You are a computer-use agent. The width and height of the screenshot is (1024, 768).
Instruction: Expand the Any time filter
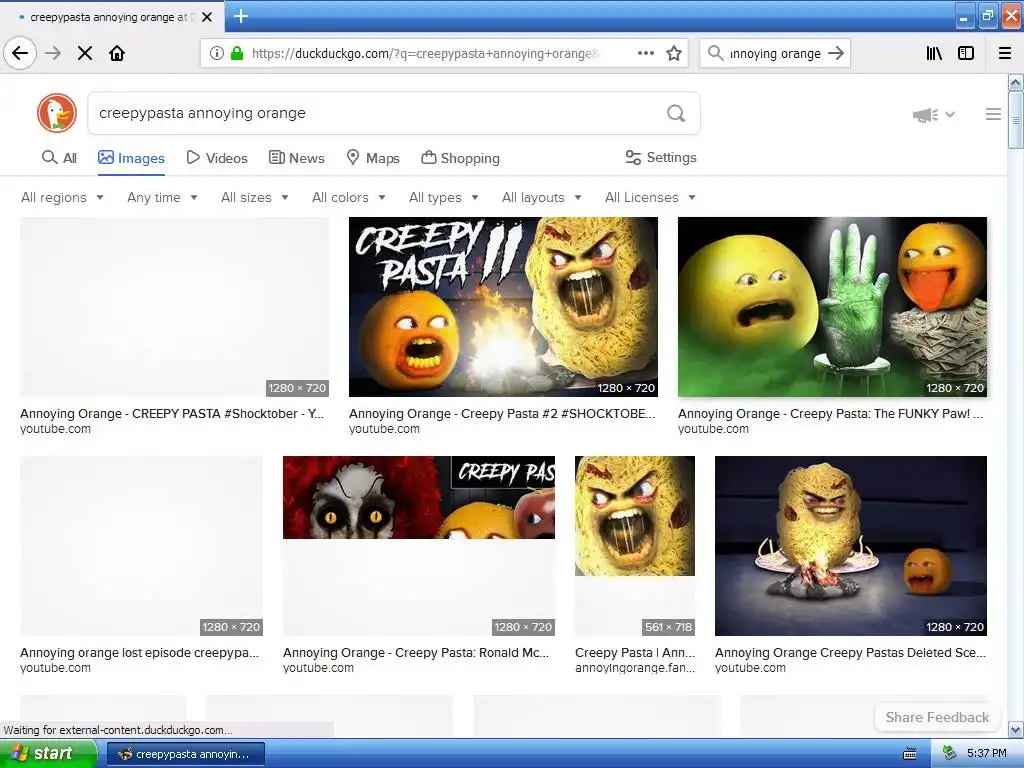point(162,197)
